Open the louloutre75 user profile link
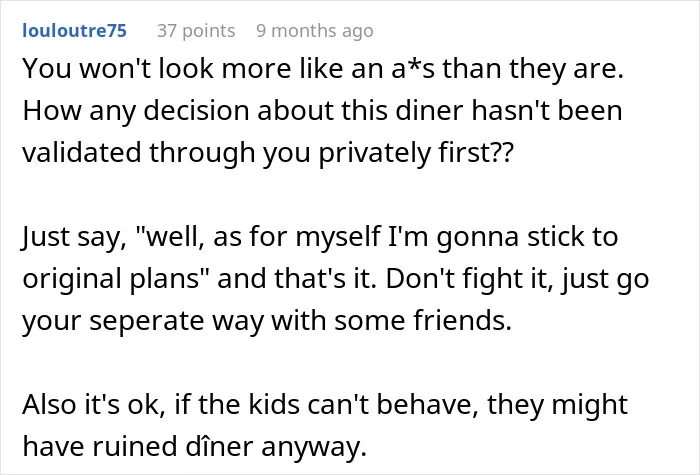 coord(75,31)
